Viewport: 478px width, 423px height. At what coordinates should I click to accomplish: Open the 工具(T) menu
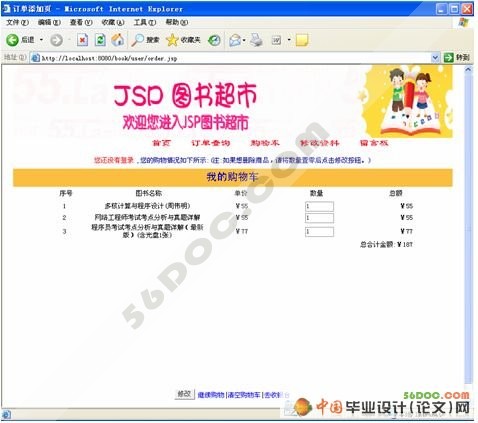pyautogui.click(x=145, y=22)
